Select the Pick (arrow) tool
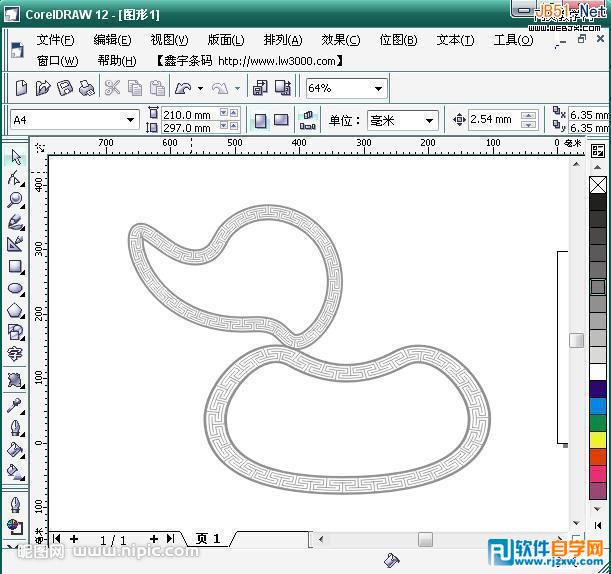The width and height of the screenshot is (611, 574). [x=15, y=157]
